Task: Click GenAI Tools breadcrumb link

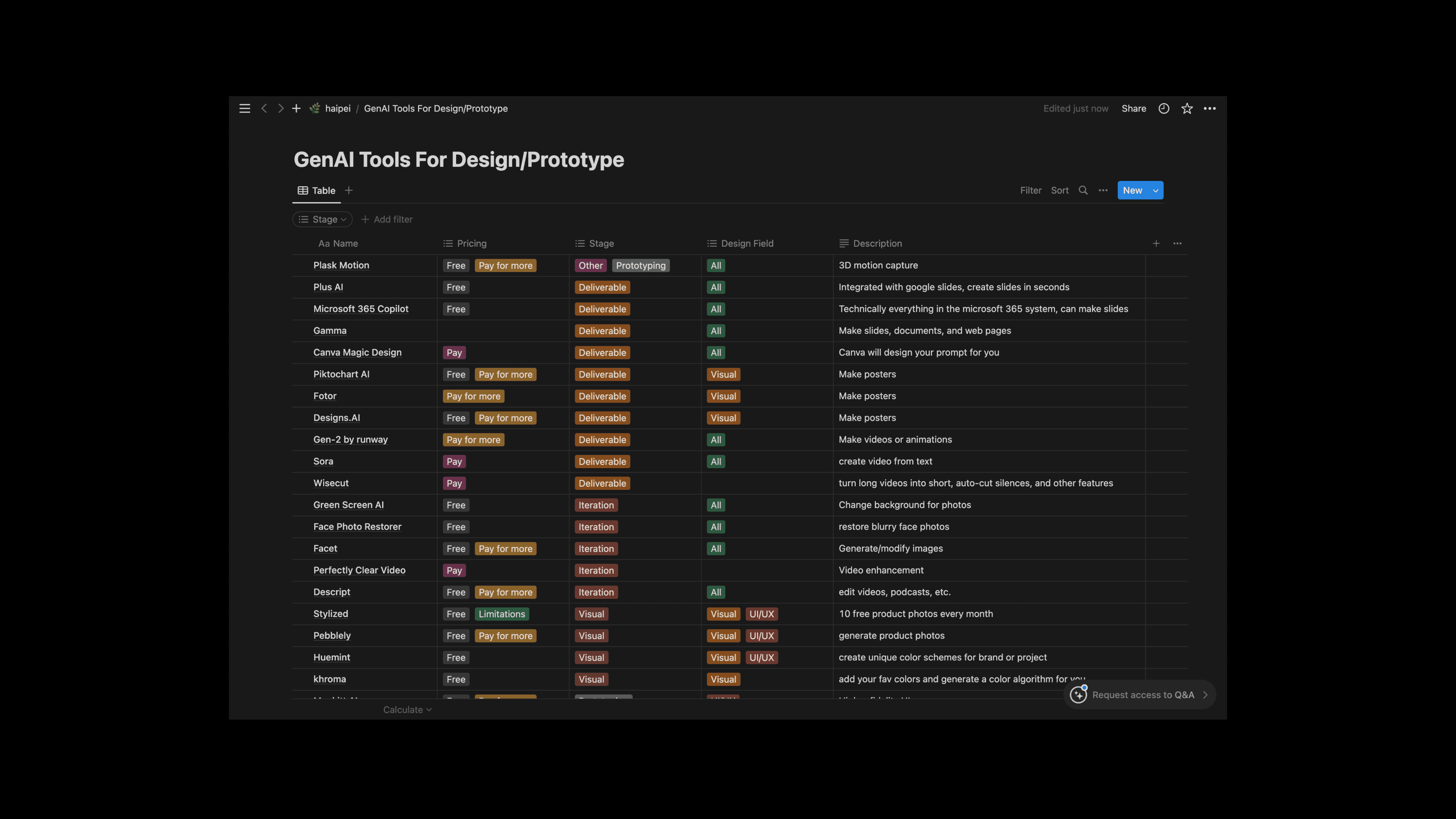Action: 436,108
